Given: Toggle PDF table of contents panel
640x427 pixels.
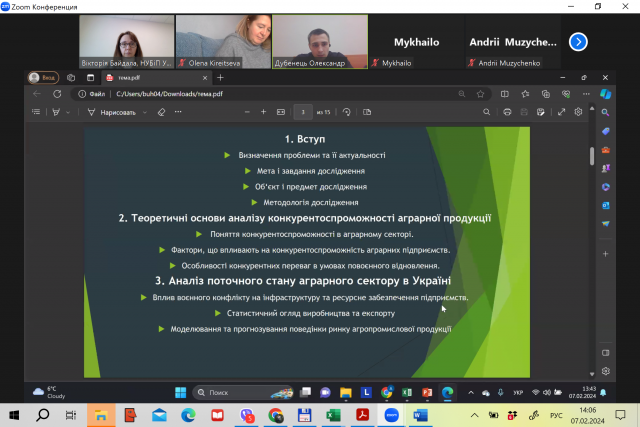Looking at the screenshot, I should click(x=36, y=112).
